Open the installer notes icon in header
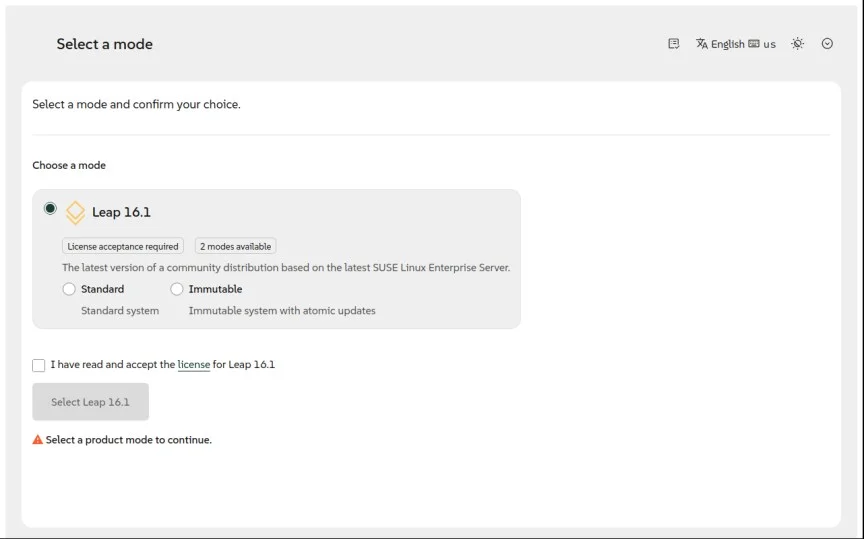The width and height of the screenshot is (864, 539). point(673,44)
